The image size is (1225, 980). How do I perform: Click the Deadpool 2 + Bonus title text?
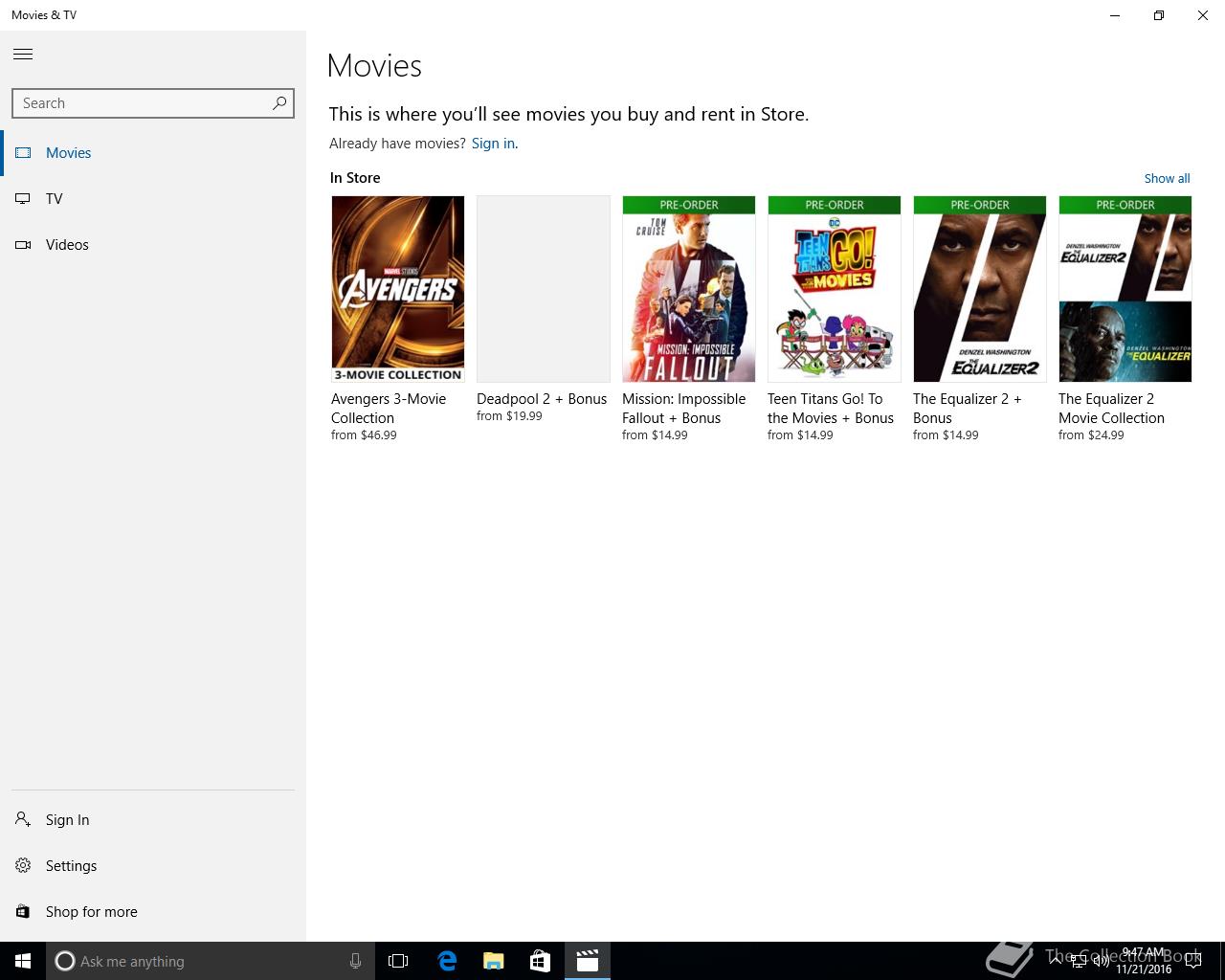542,398
